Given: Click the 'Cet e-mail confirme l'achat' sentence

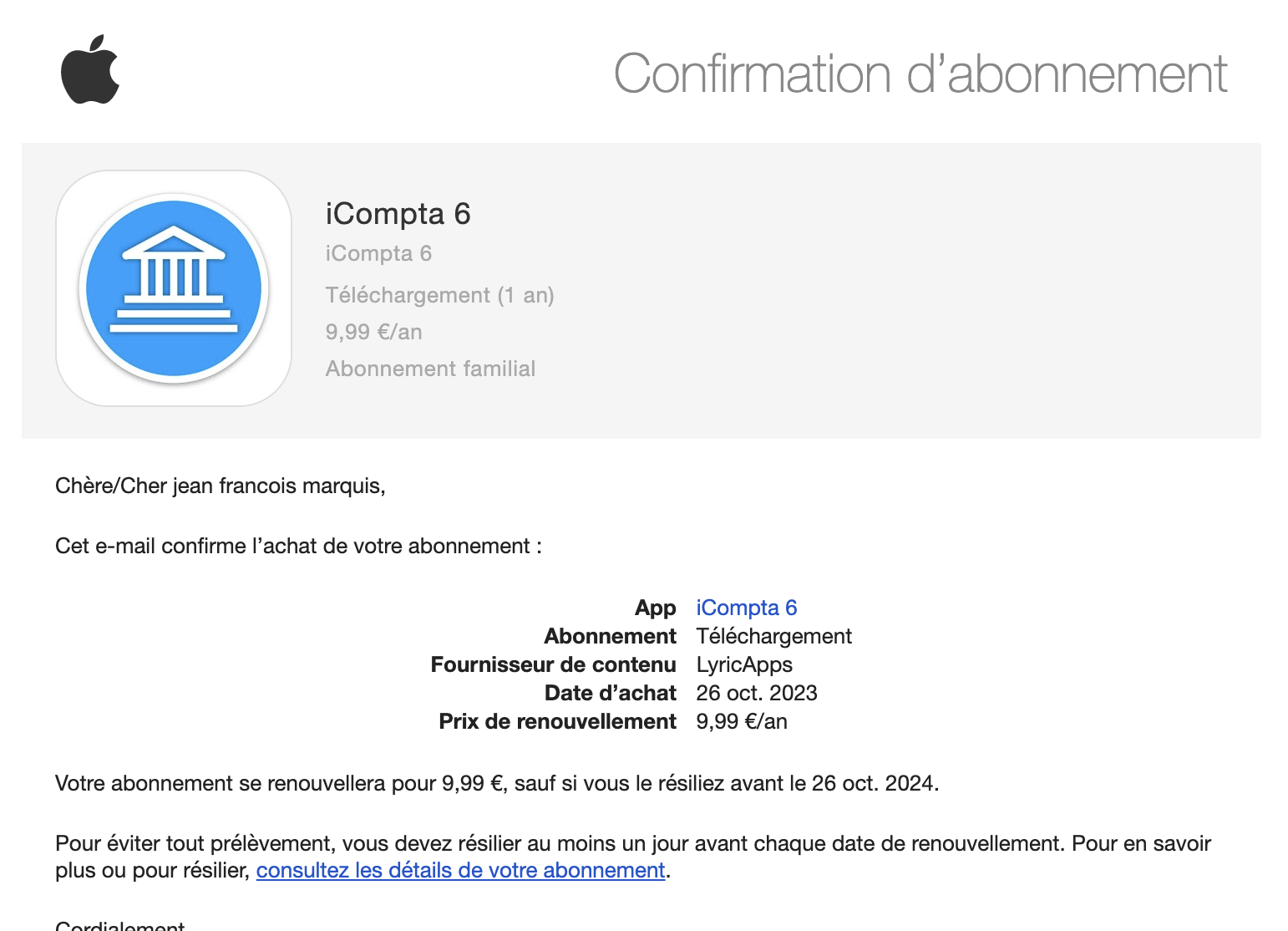Looking at the screenshot, I should pyautogui.click(x=298, y=546).
